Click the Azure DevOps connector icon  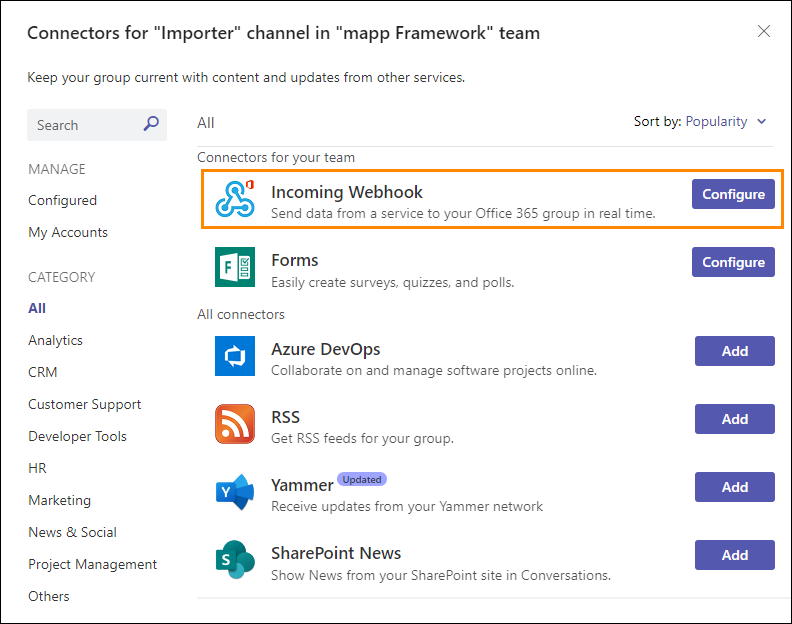click(x=235, y=356)
